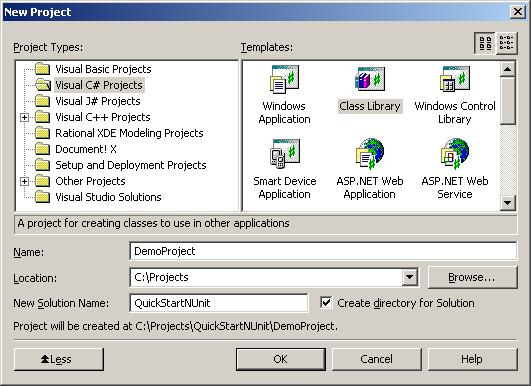531x386 pixels.
Task: Select the Class Library template icon
Action: coord(370,79)
